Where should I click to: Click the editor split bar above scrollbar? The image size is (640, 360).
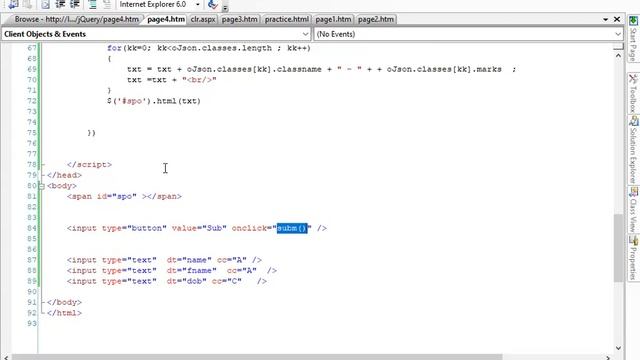point(618,47)
